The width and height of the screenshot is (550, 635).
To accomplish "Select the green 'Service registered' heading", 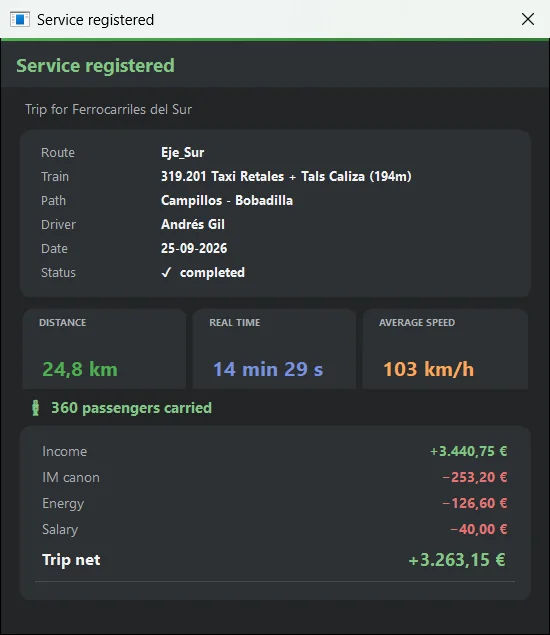I will point(95,66).
